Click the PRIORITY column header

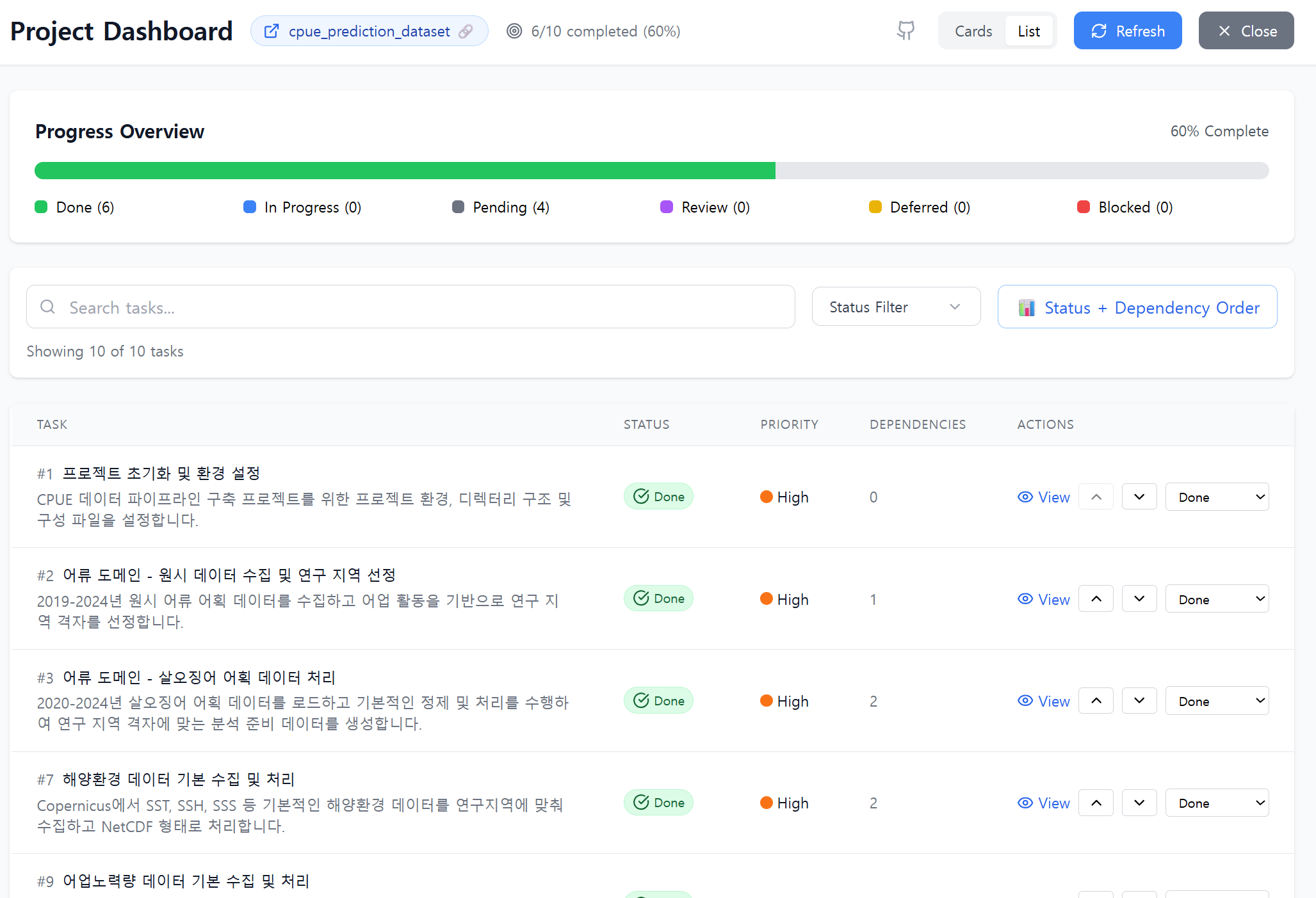click(789, 424)
